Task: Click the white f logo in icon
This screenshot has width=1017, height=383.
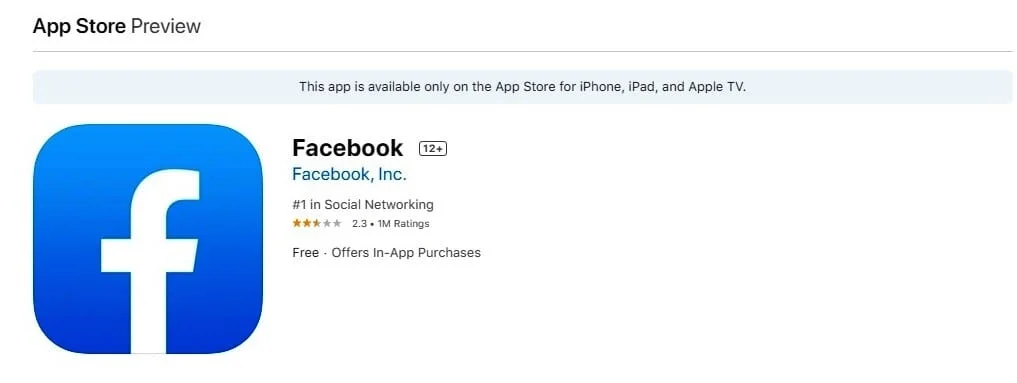Action: 150,261
